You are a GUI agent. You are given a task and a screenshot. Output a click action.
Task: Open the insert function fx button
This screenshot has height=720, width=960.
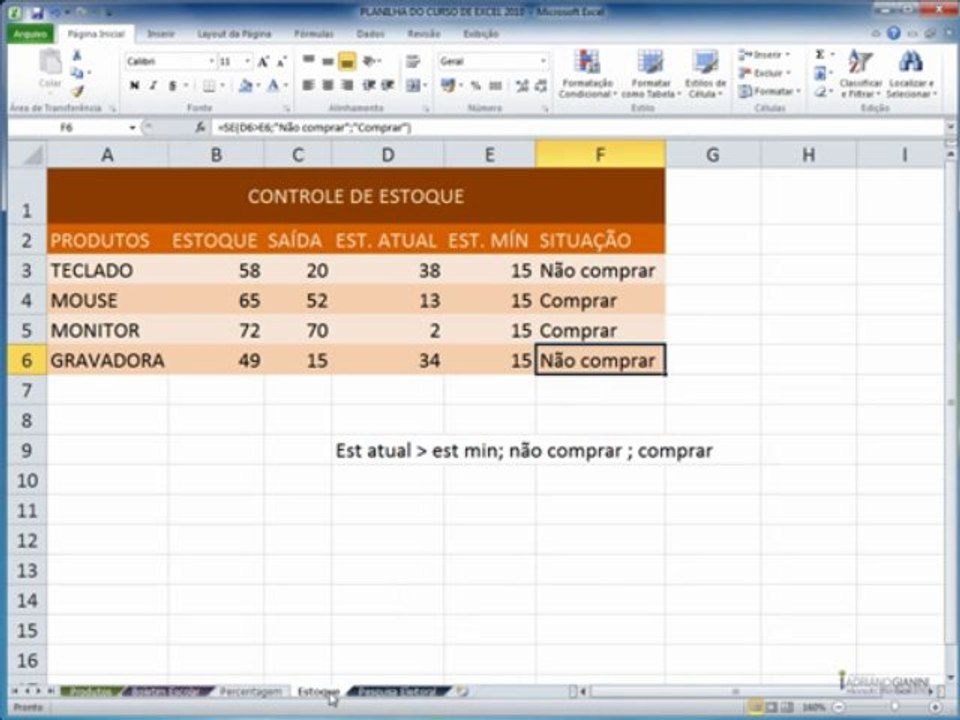click(200, 127)
